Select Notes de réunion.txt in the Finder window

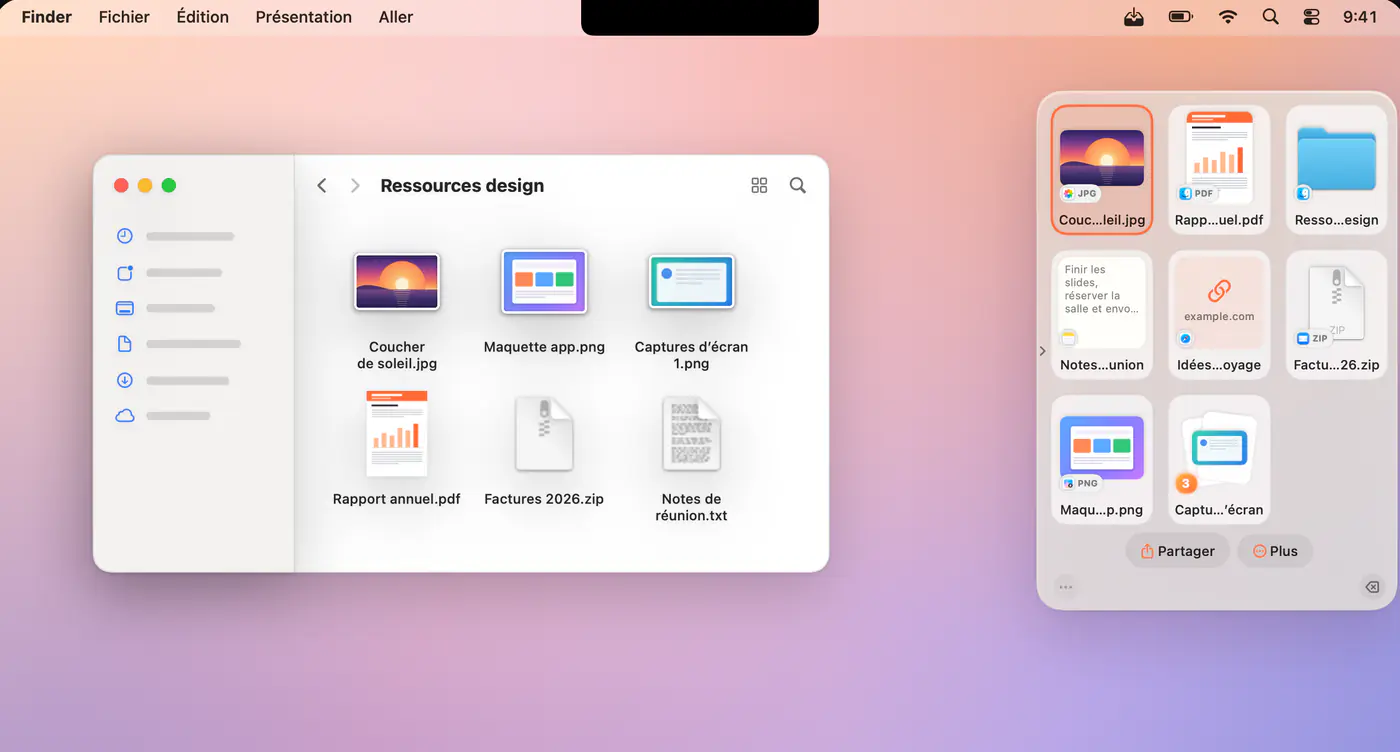pyautogui.click(x=691, y=457)
